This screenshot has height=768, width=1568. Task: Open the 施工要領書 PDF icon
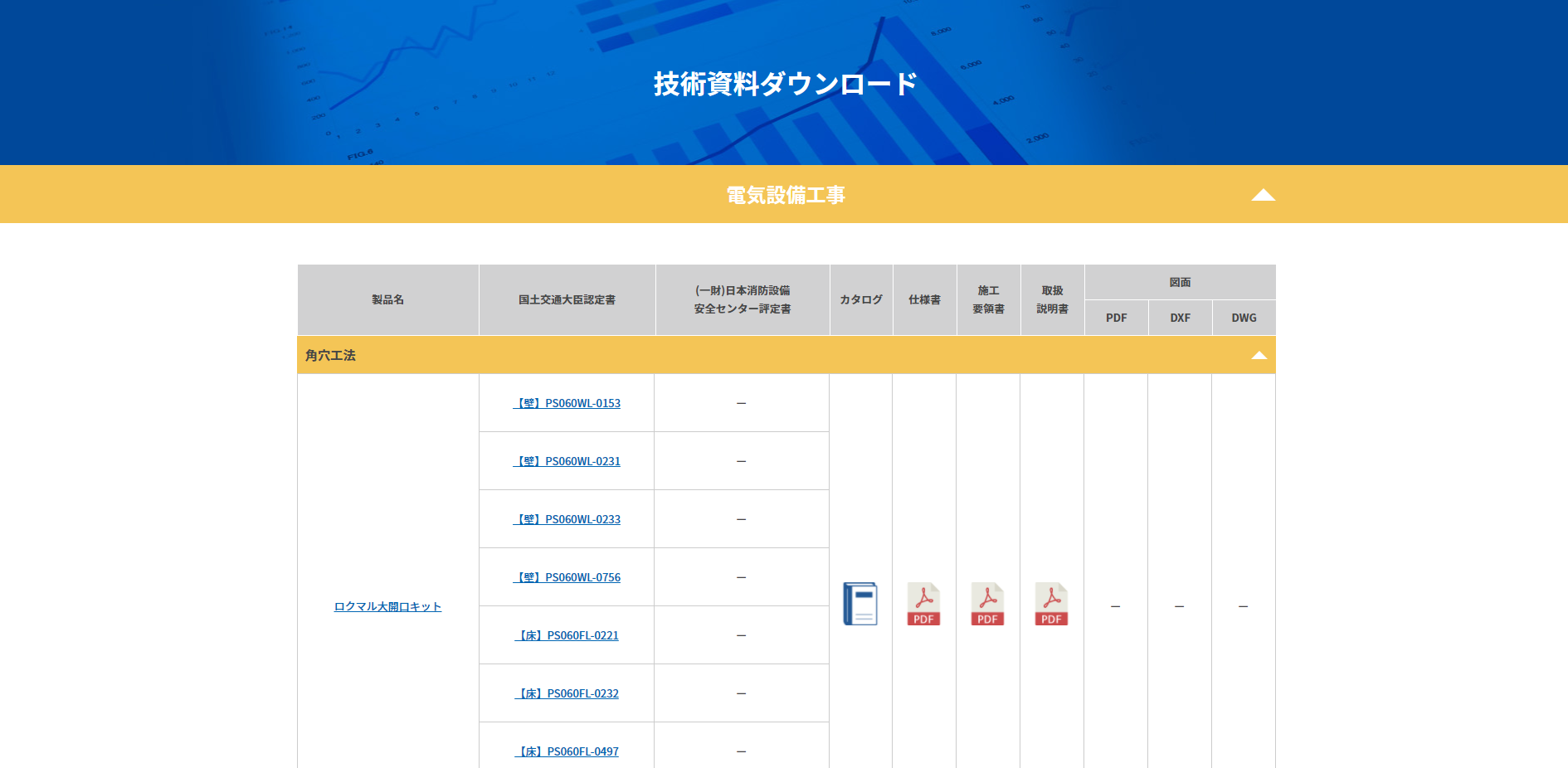click(x=987, y=604)
